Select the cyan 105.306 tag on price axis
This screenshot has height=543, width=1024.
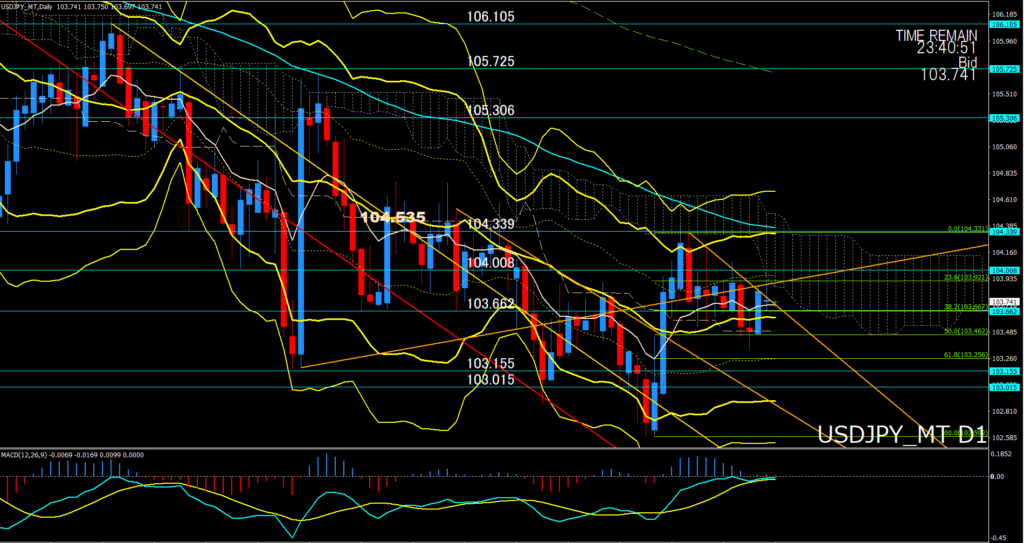pos(1005,118)
